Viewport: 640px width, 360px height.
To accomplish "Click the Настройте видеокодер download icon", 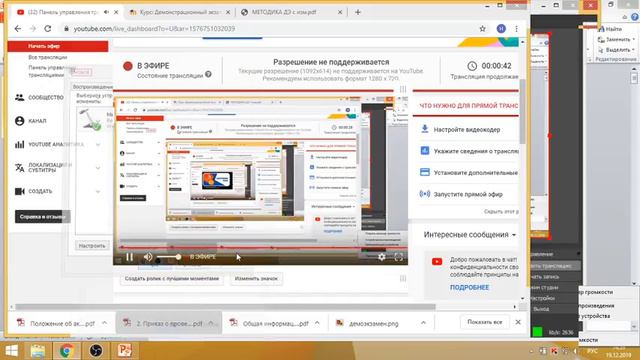I will (x=424, y=129).
